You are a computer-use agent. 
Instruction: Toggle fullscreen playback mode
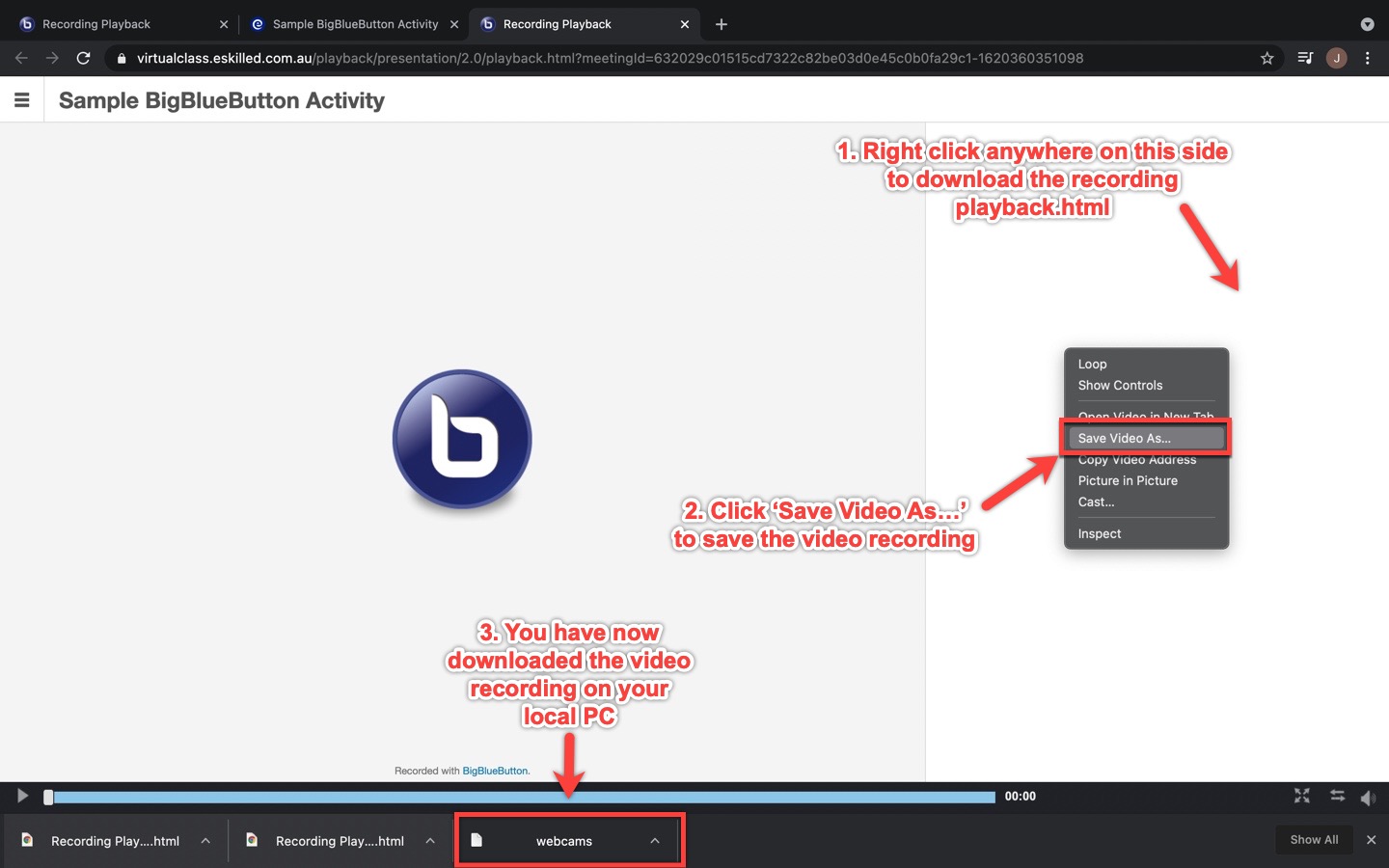click(1301, 796)
